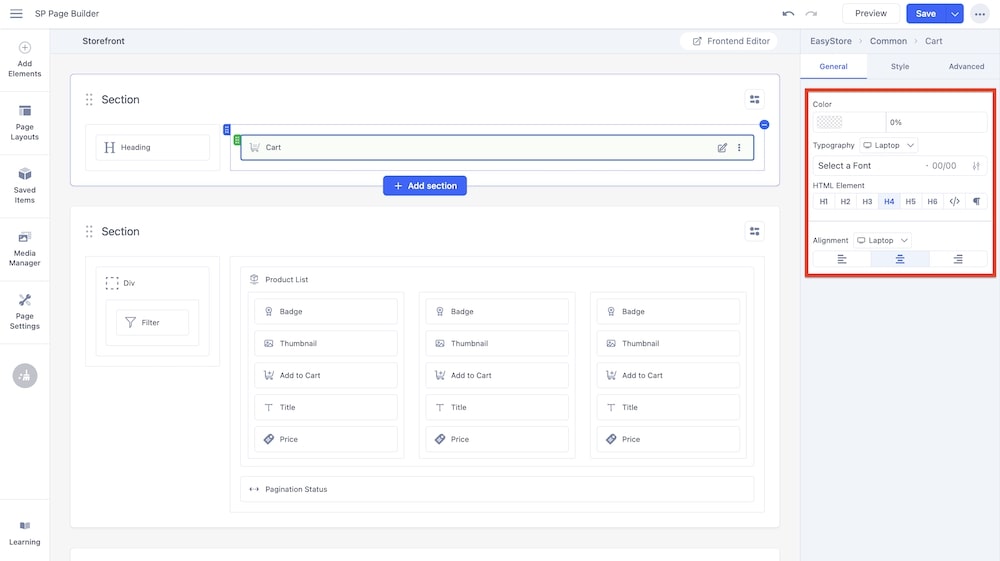Expand the Save button dropdown arrow

coord(955,14)
